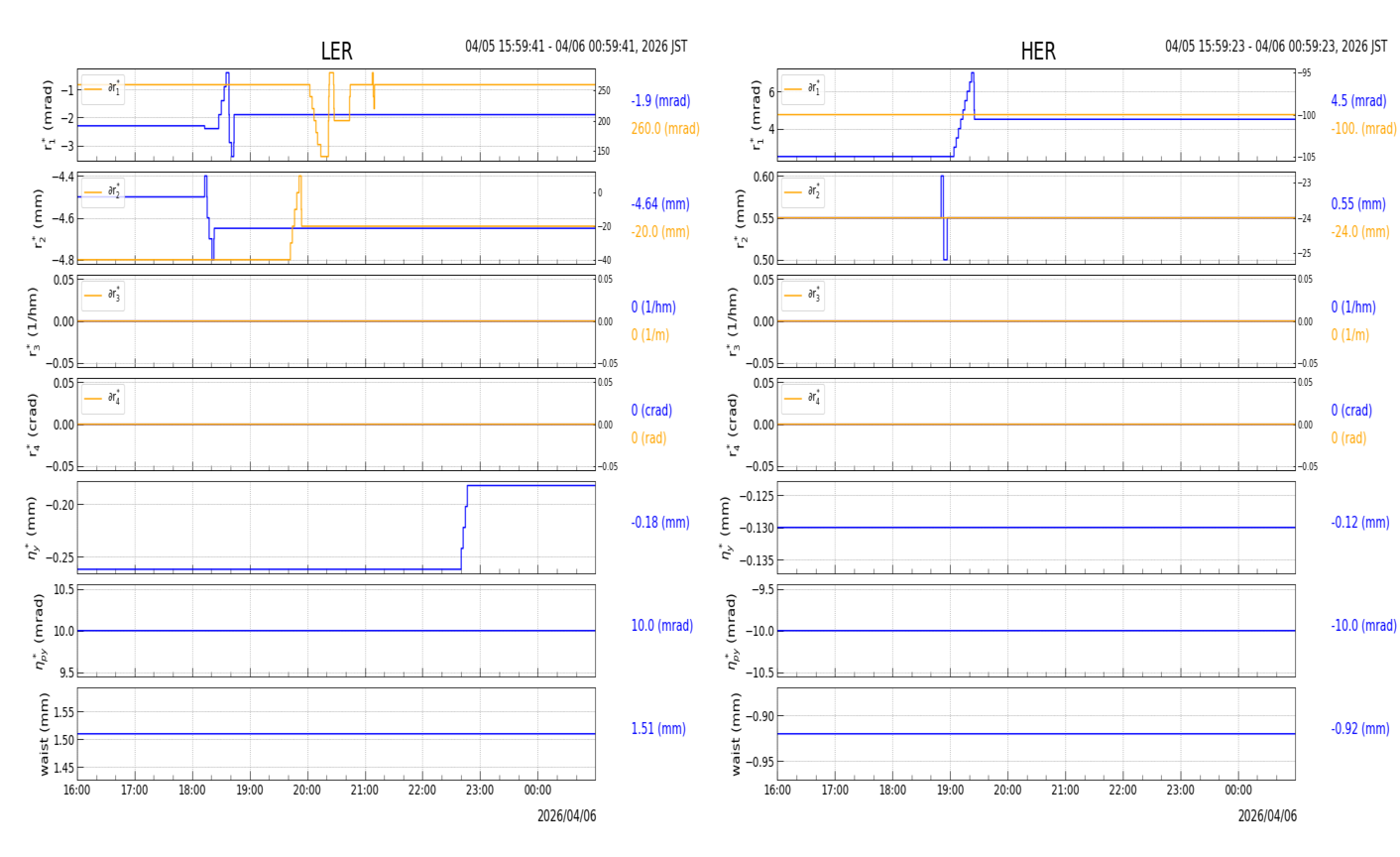Click the HER waist (mm) axis label
Image resolution: width=1400 pixels, height=857 pixels.
point(737,734)
